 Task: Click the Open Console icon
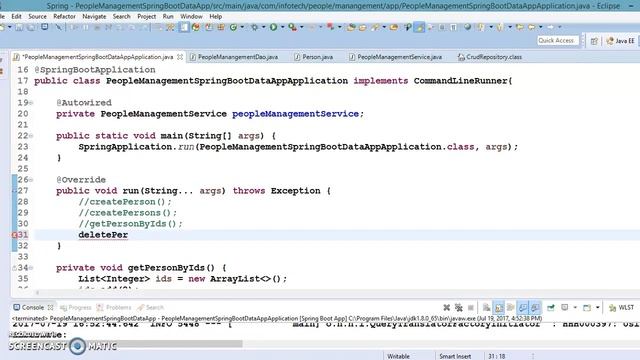[x=587, y=307]
